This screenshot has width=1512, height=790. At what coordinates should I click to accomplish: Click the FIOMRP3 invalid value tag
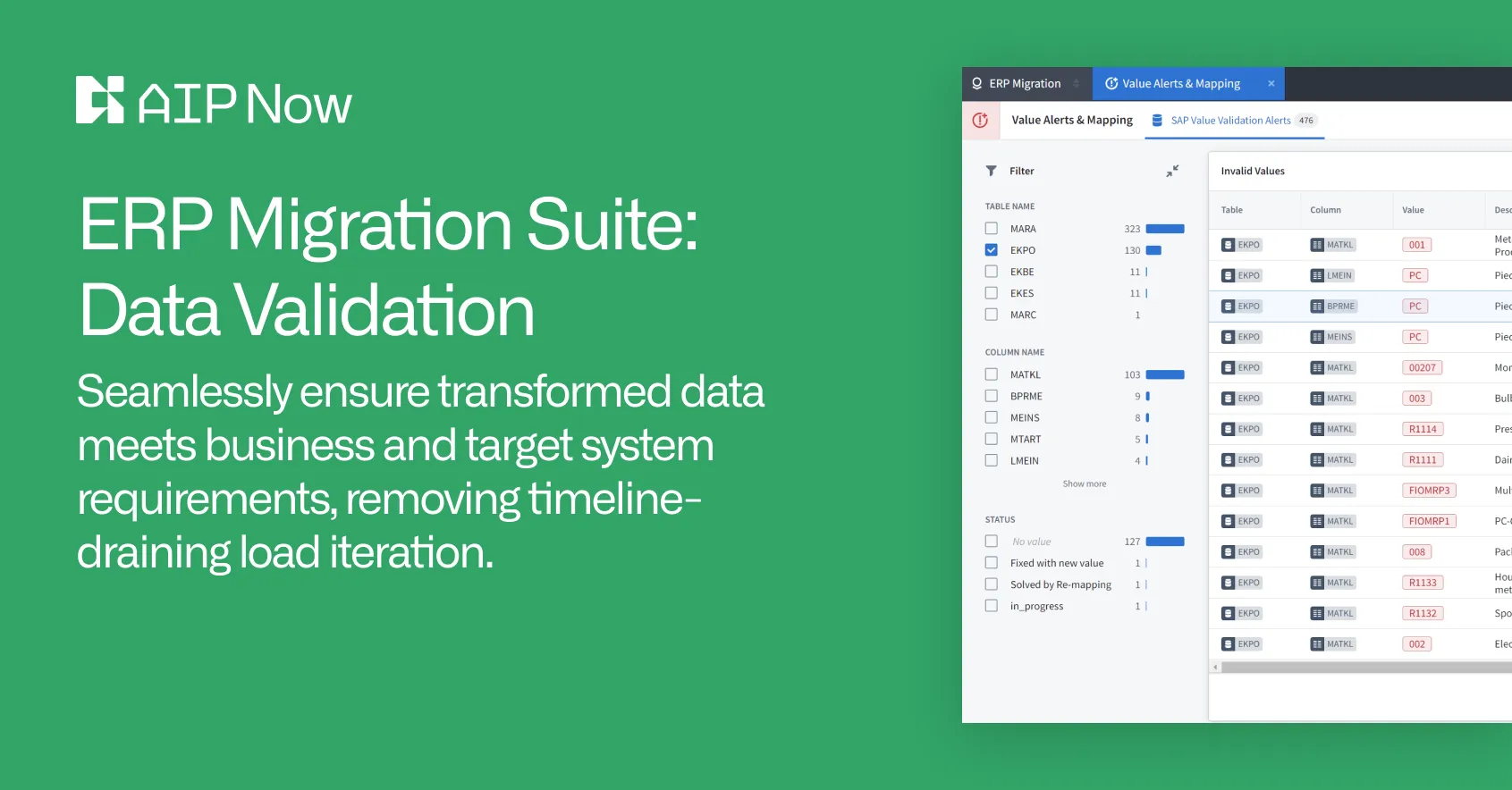pos(1430,491)
